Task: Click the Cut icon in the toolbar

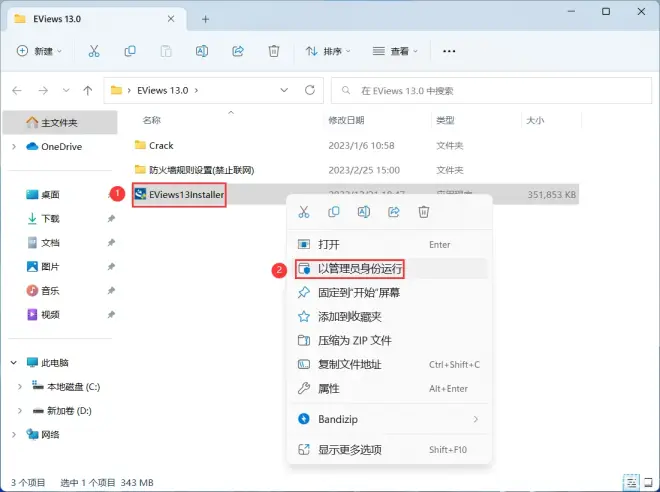Action: click(x=94, y=51)
